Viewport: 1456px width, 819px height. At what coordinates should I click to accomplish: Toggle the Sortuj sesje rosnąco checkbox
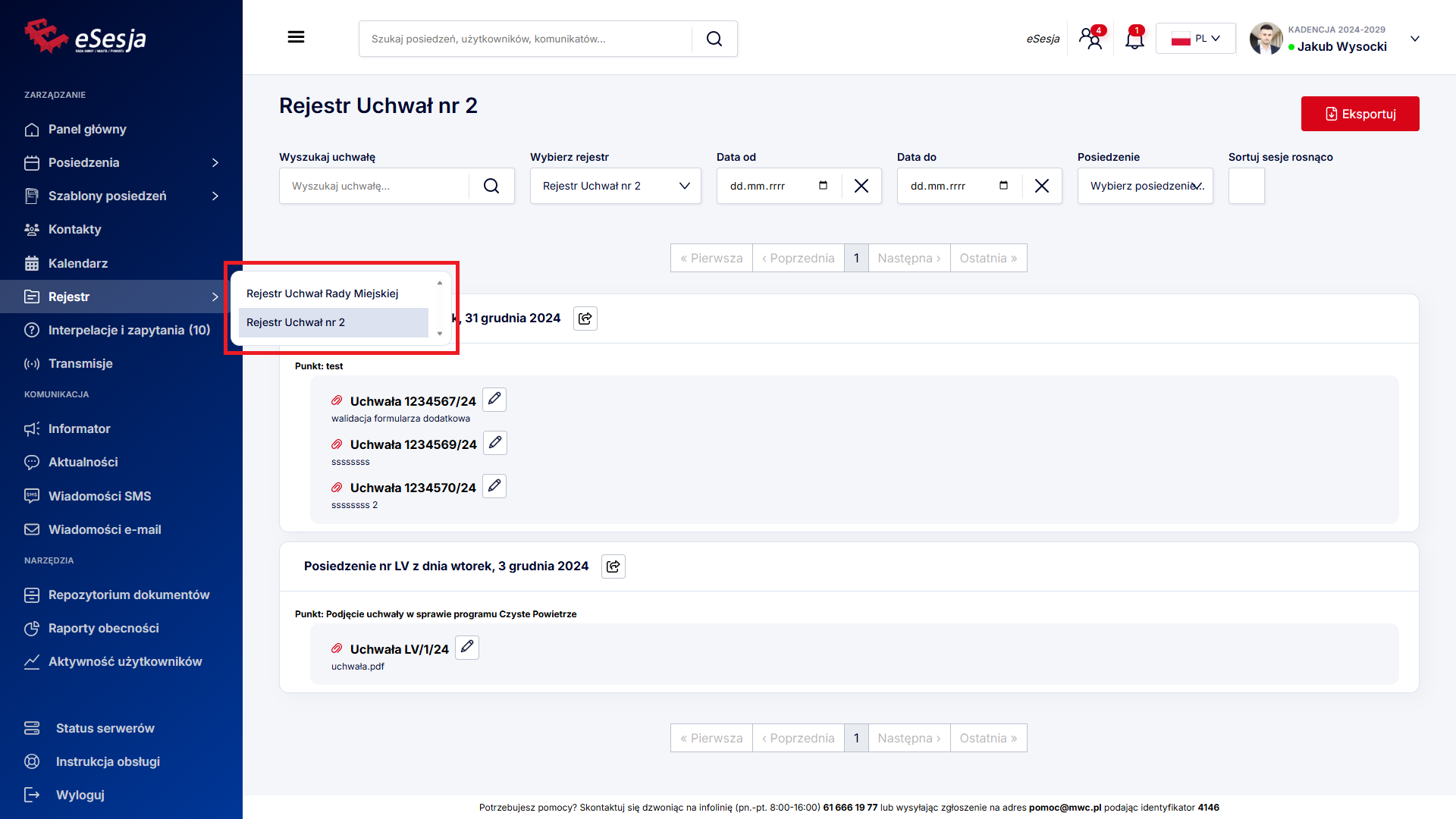[1246, 186]
